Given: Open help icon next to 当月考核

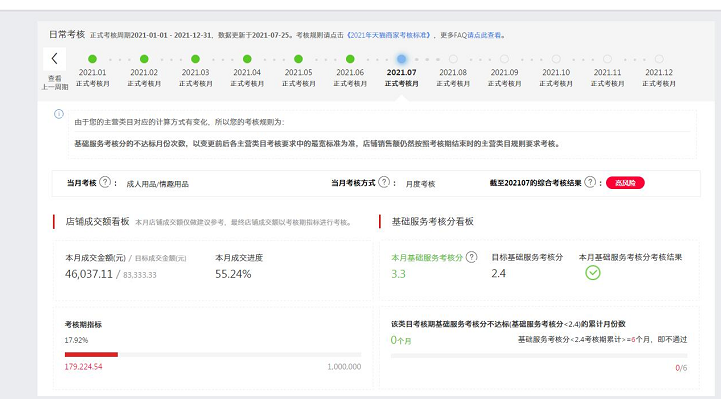Looking at the screenshot, I should pos(105,182).
